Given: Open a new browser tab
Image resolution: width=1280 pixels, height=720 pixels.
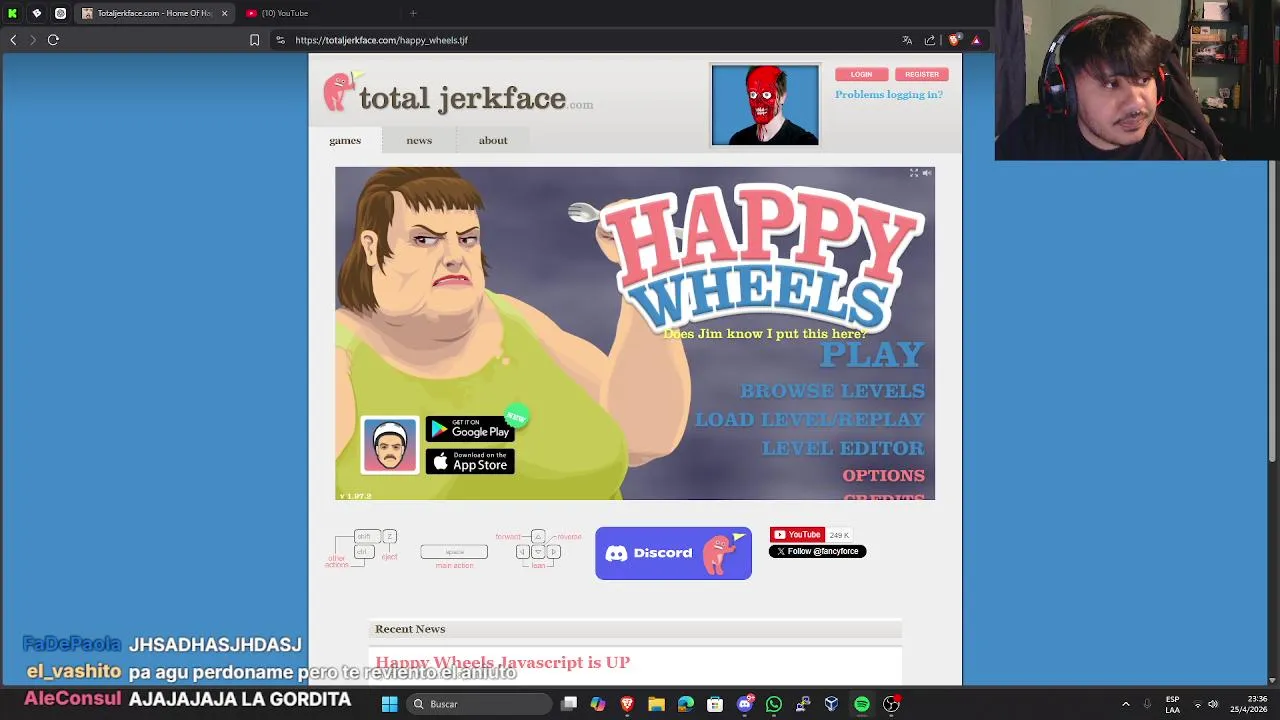Looking at the screenshot, I should pos(413,13).
